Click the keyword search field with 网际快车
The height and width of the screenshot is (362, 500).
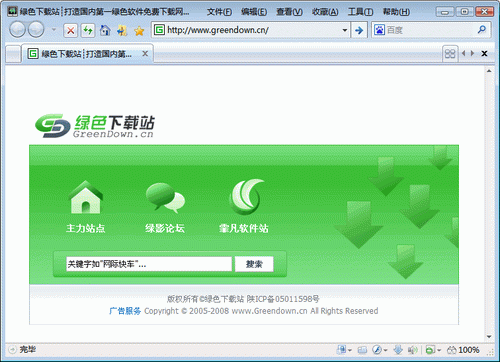(149, 264)
